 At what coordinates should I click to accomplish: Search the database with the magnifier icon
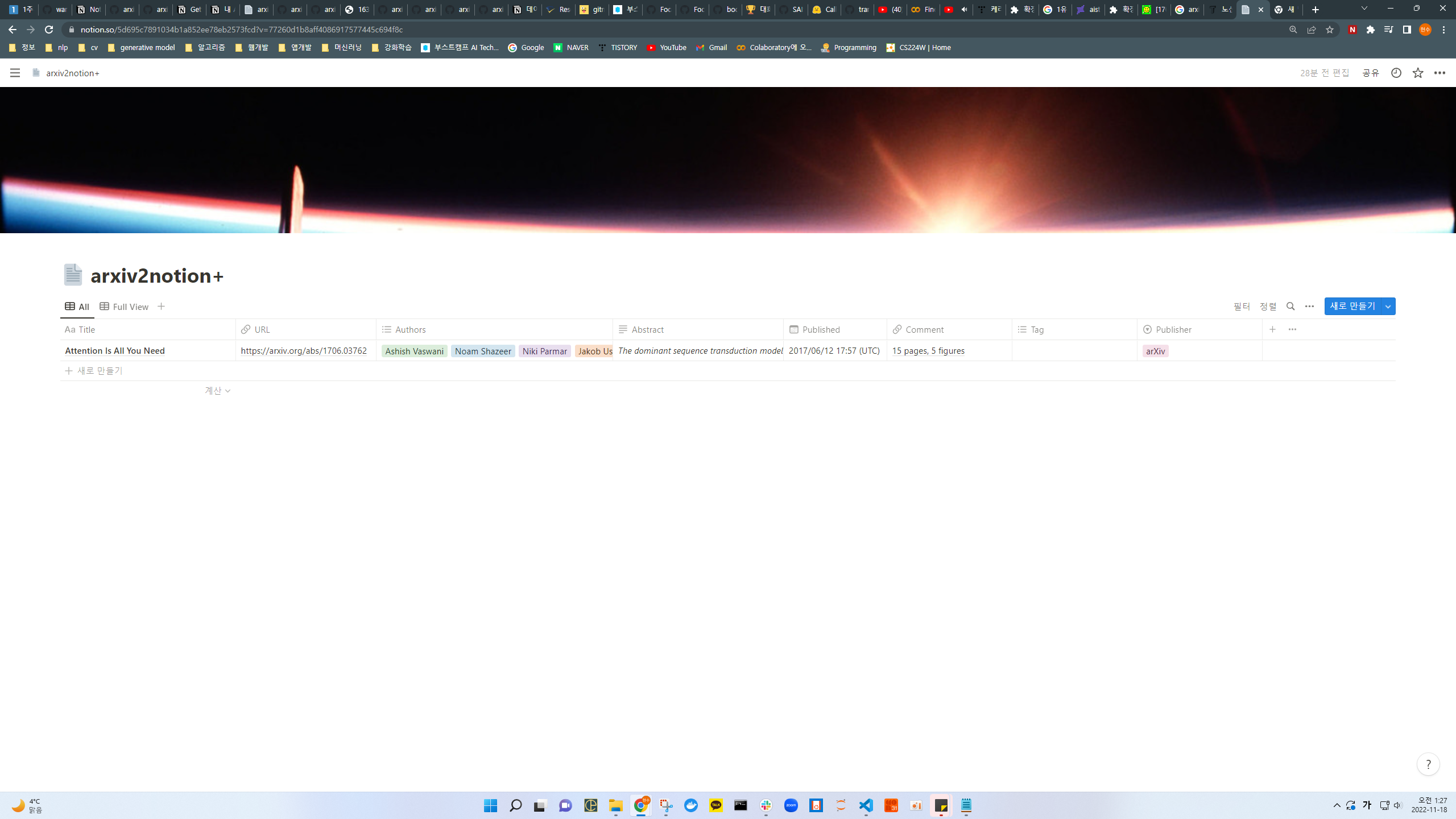(1290, 307)
